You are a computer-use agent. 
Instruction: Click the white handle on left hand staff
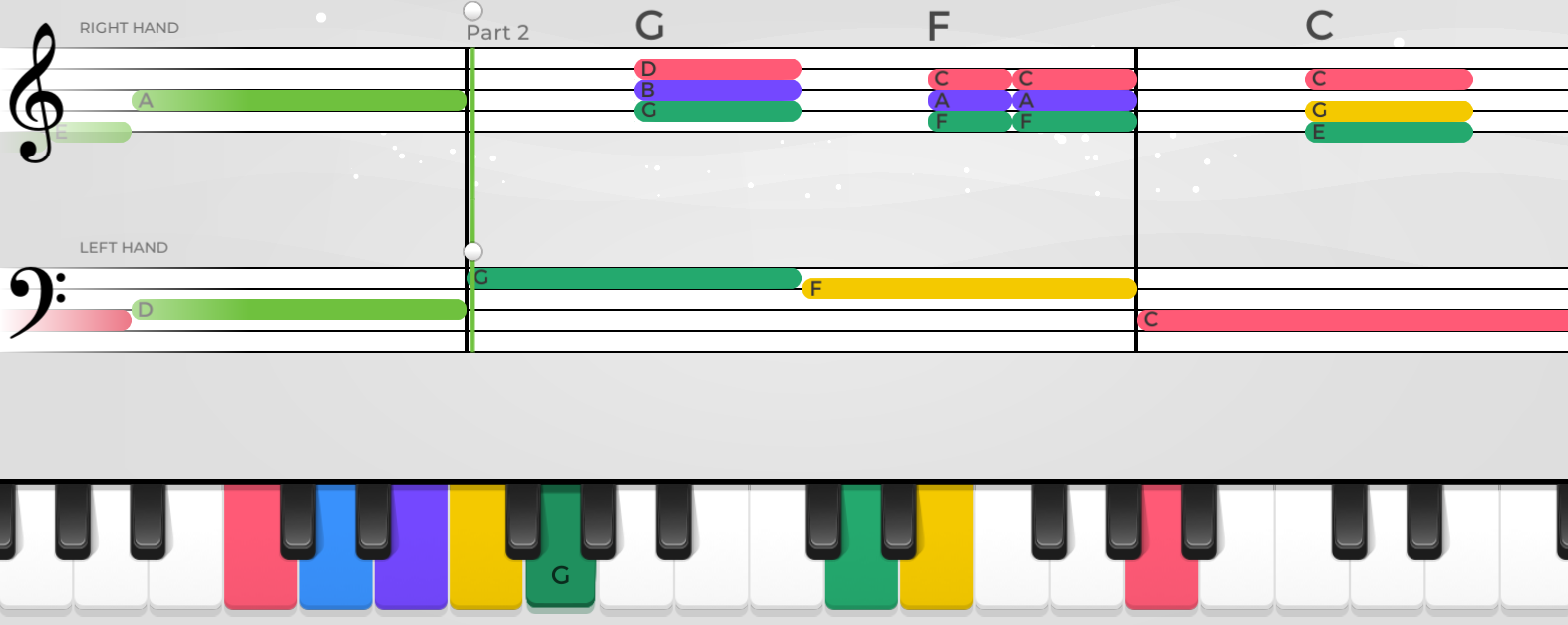pos(473,251)
